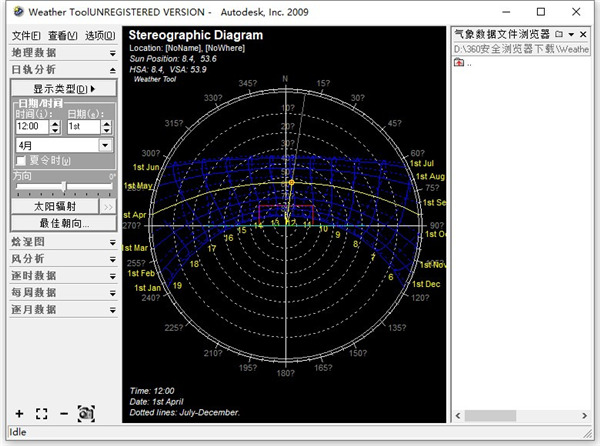
Task: Open the 4月 month dropdown
Action: tap(105, 145)
